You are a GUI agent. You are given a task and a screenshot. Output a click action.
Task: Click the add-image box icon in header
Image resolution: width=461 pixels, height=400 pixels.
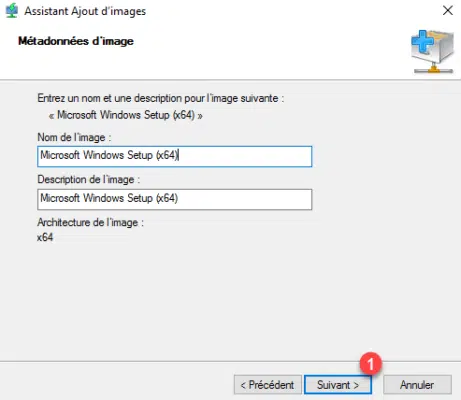click(433, 52)
